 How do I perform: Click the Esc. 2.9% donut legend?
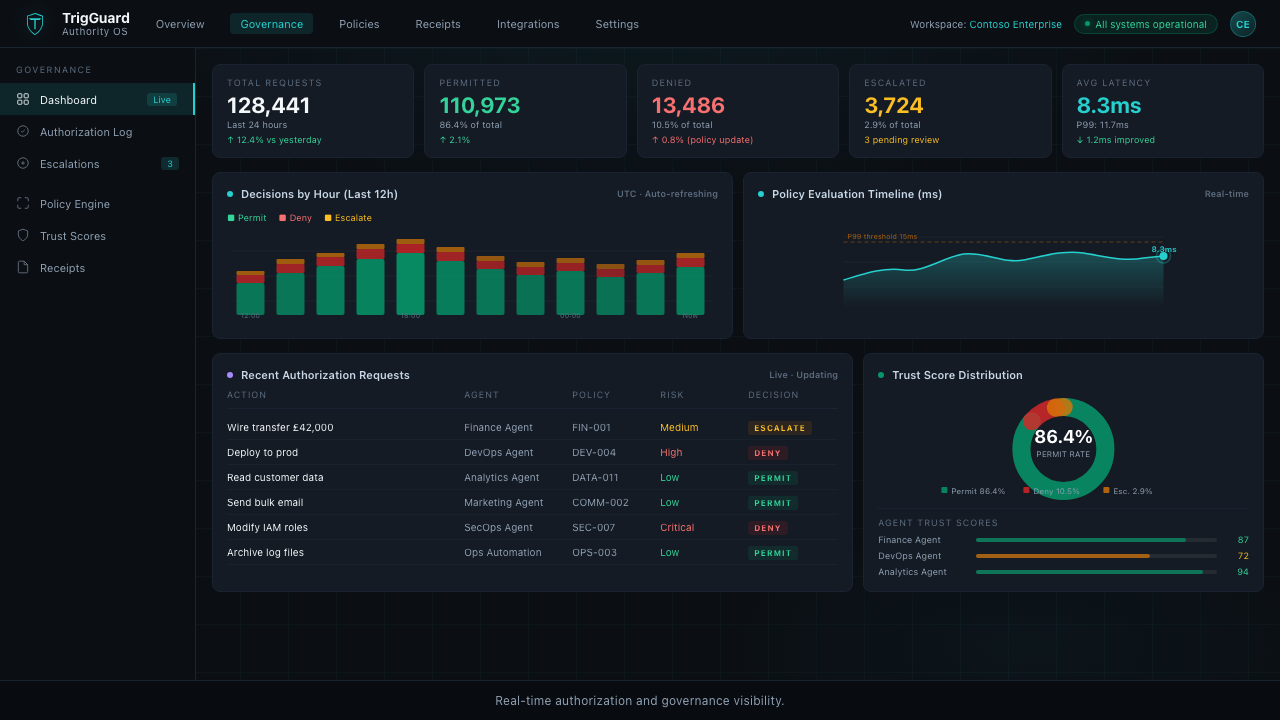[1128, 491]
